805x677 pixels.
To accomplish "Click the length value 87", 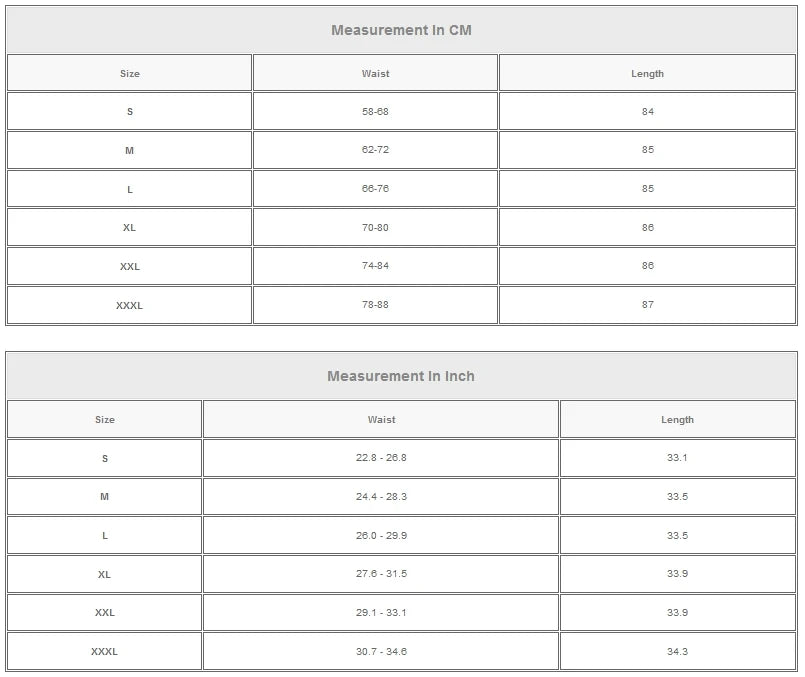I will (647, 305).
